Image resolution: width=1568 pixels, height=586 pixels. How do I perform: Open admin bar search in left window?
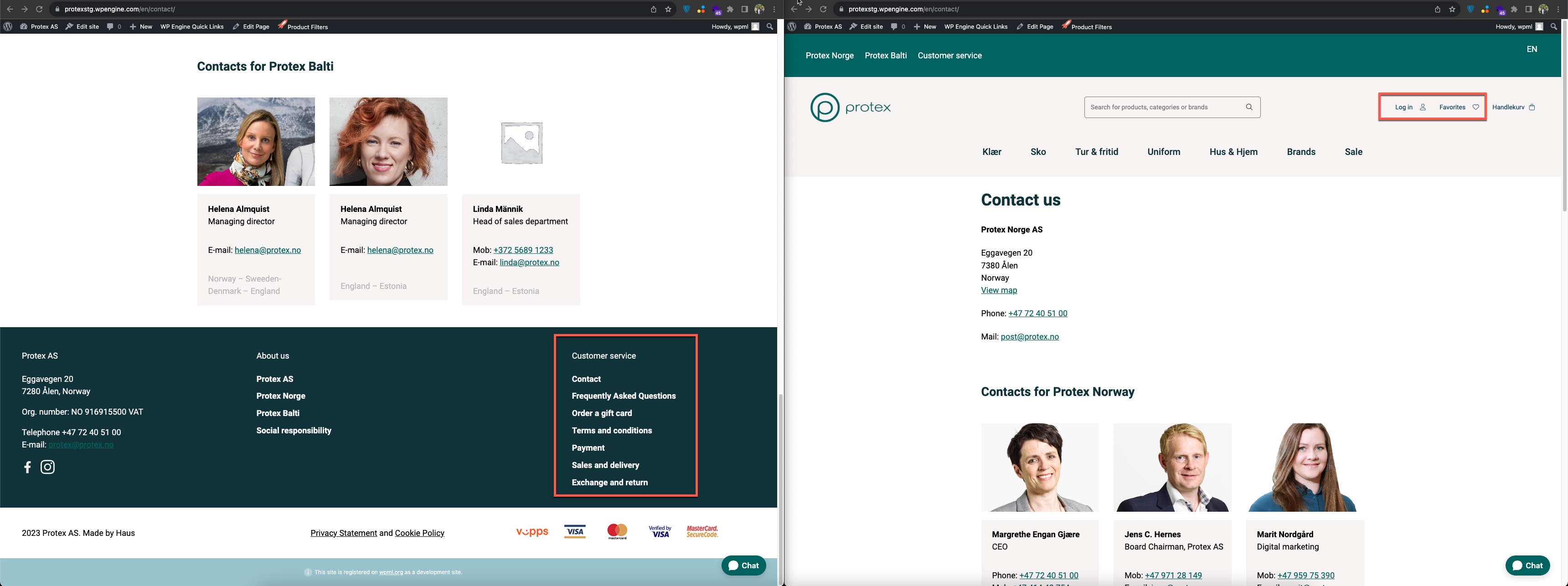pos(770,27)
